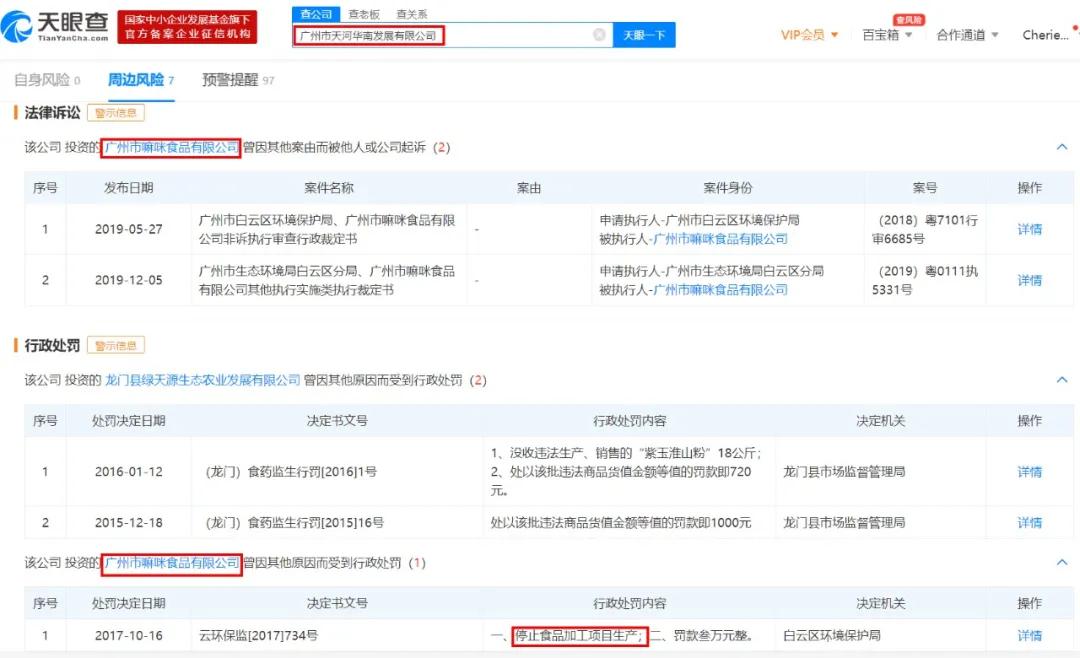Click the 天眼一下 search button
Screen dimensions: 1080x658
point(643,34)
